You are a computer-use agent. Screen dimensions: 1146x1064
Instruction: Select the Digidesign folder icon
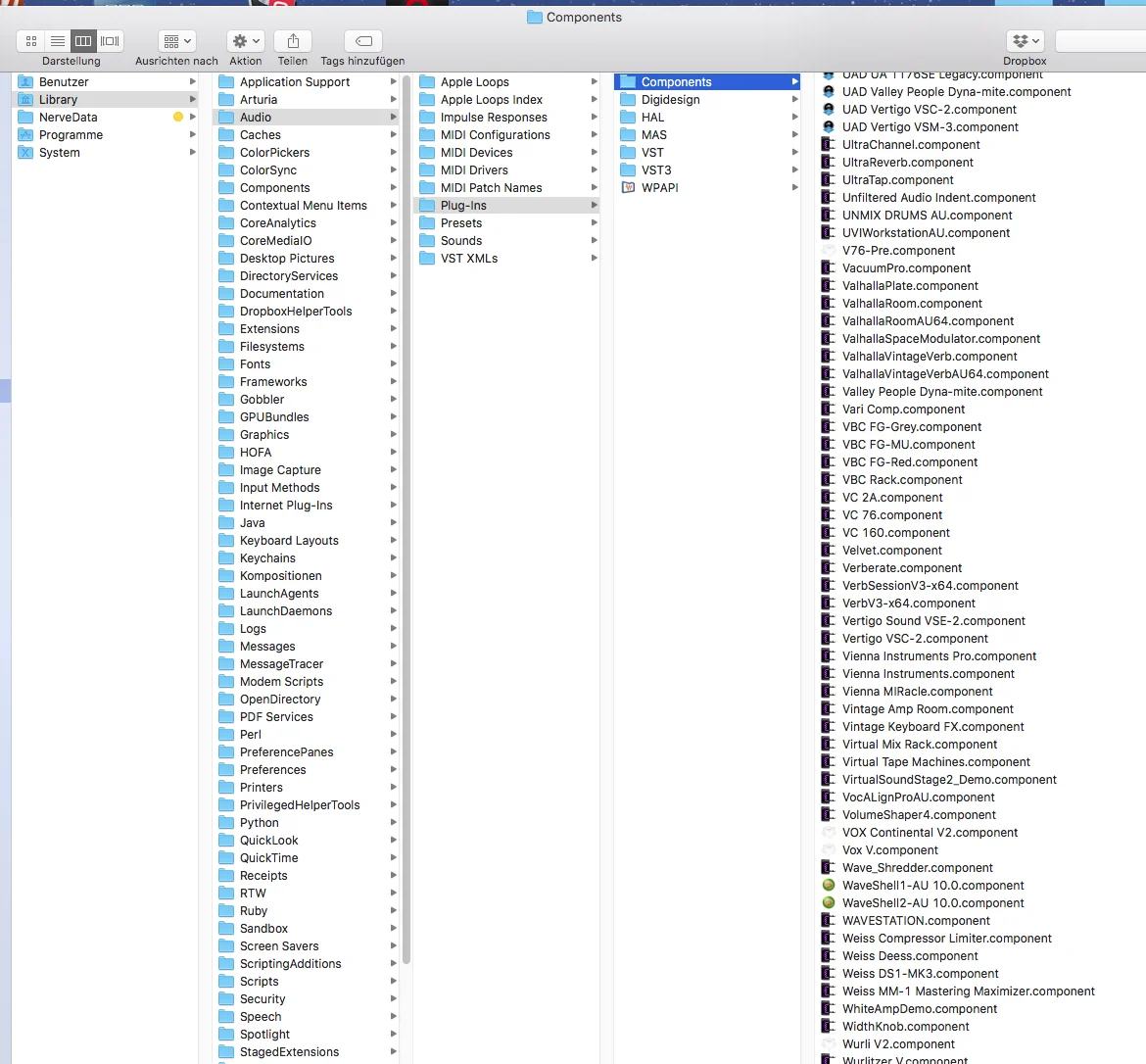click(628, 100)
